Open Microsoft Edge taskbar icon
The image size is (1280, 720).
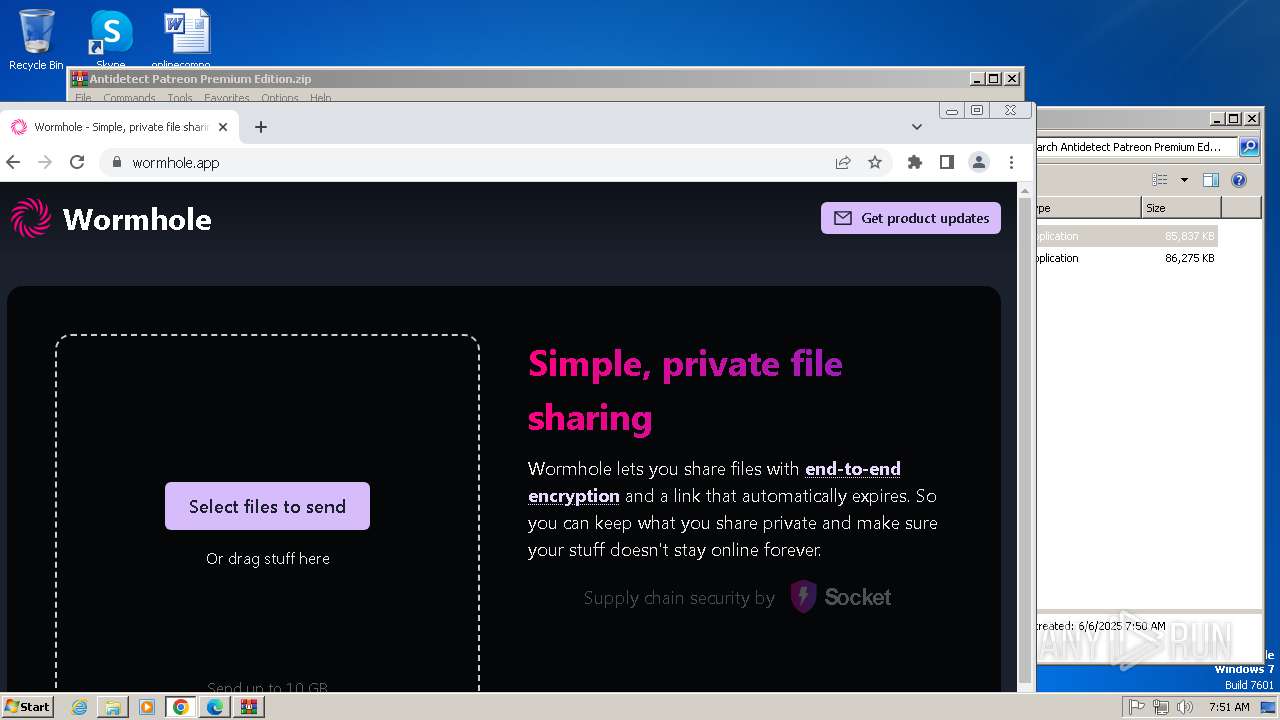tap(215, 707)
